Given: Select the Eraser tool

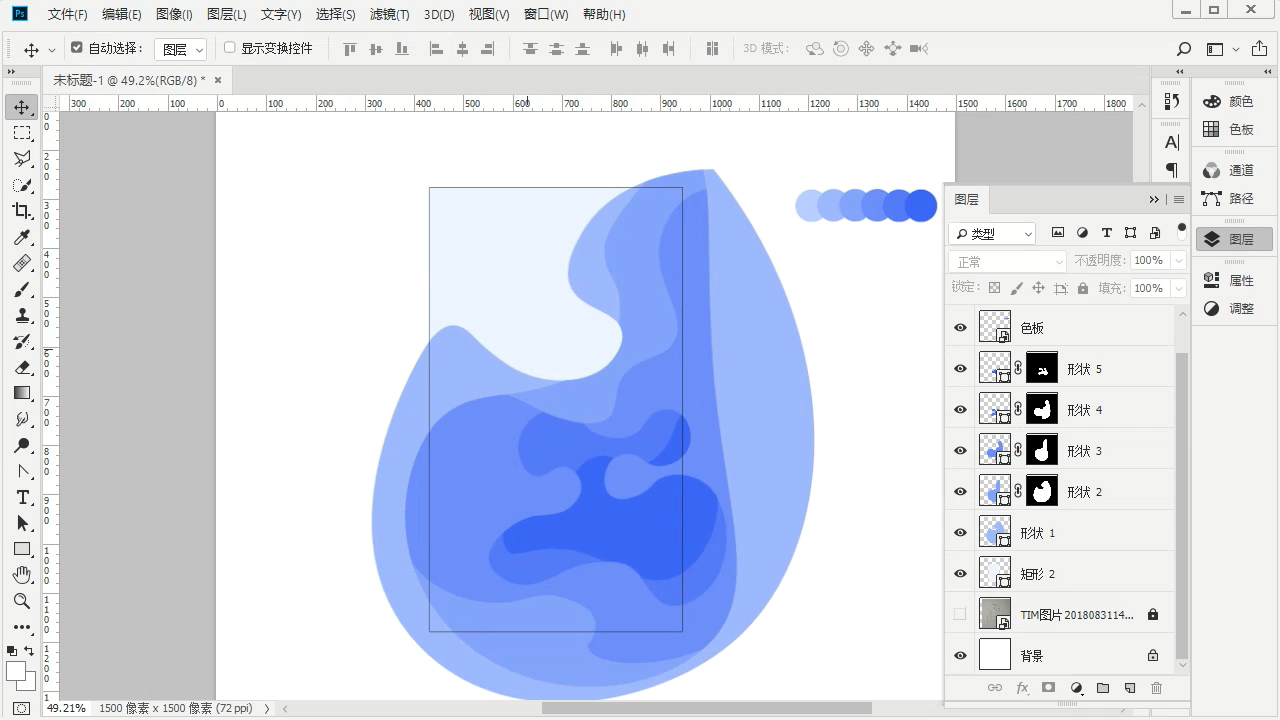Looking at the screenshot, I should (x=22, y=367).
